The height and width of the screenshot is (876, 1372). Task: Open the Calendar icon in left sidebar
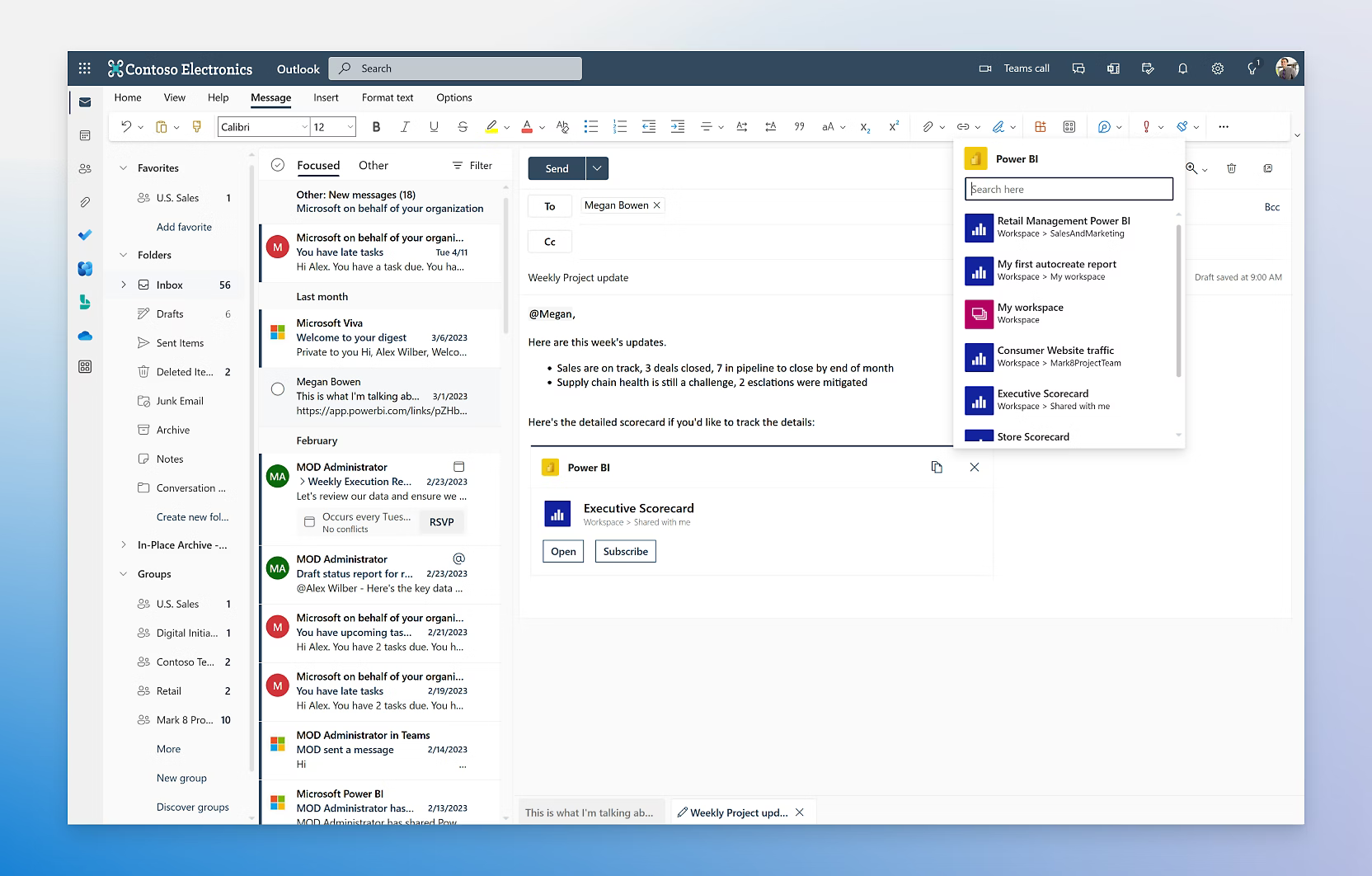[85, 134]
